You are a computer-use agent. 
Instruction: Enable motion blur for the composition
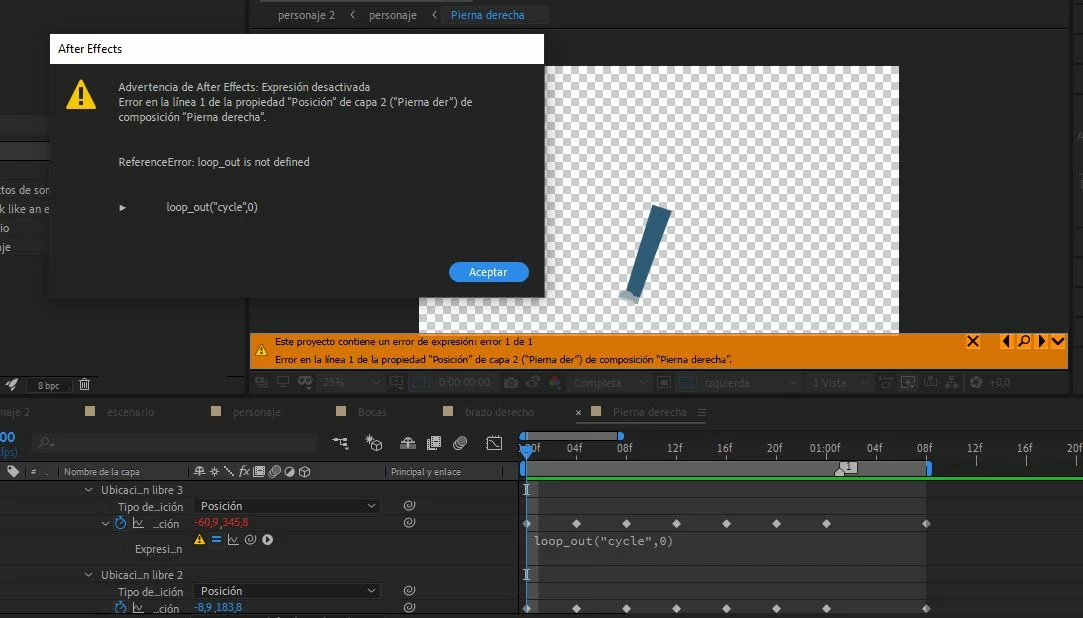(460, 443)
